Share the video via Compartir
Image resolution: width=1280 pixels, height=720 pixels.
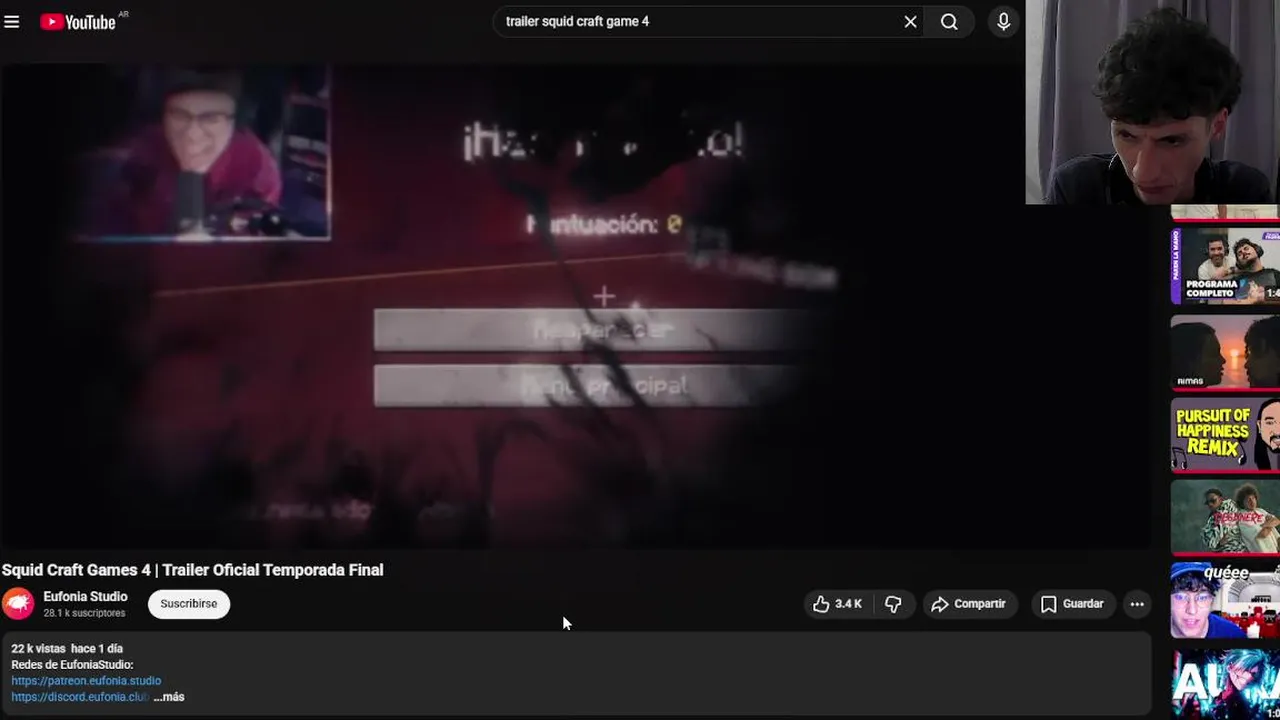tap(968, 604)
